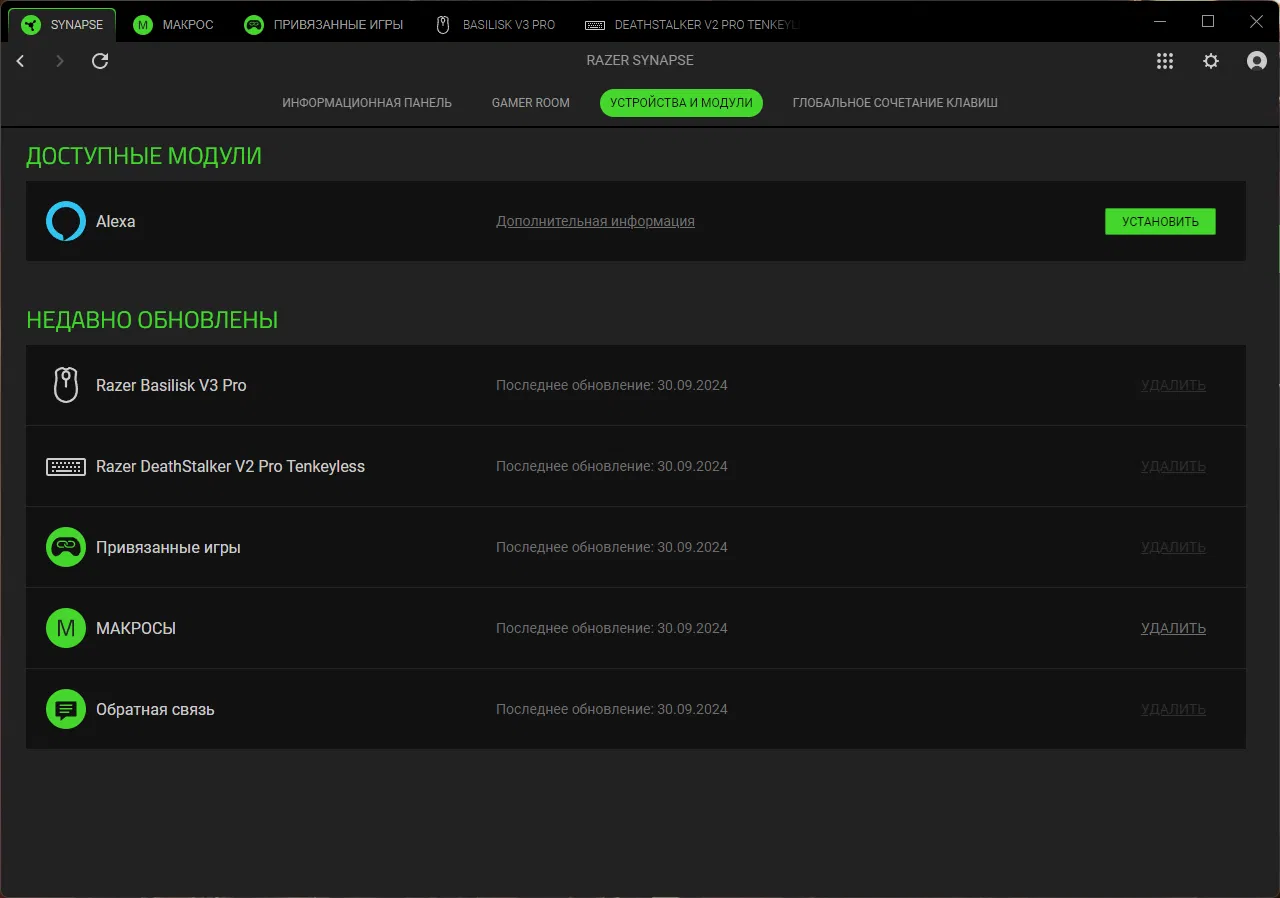Close the Razer Synapse window

(x=1256, y=21)
